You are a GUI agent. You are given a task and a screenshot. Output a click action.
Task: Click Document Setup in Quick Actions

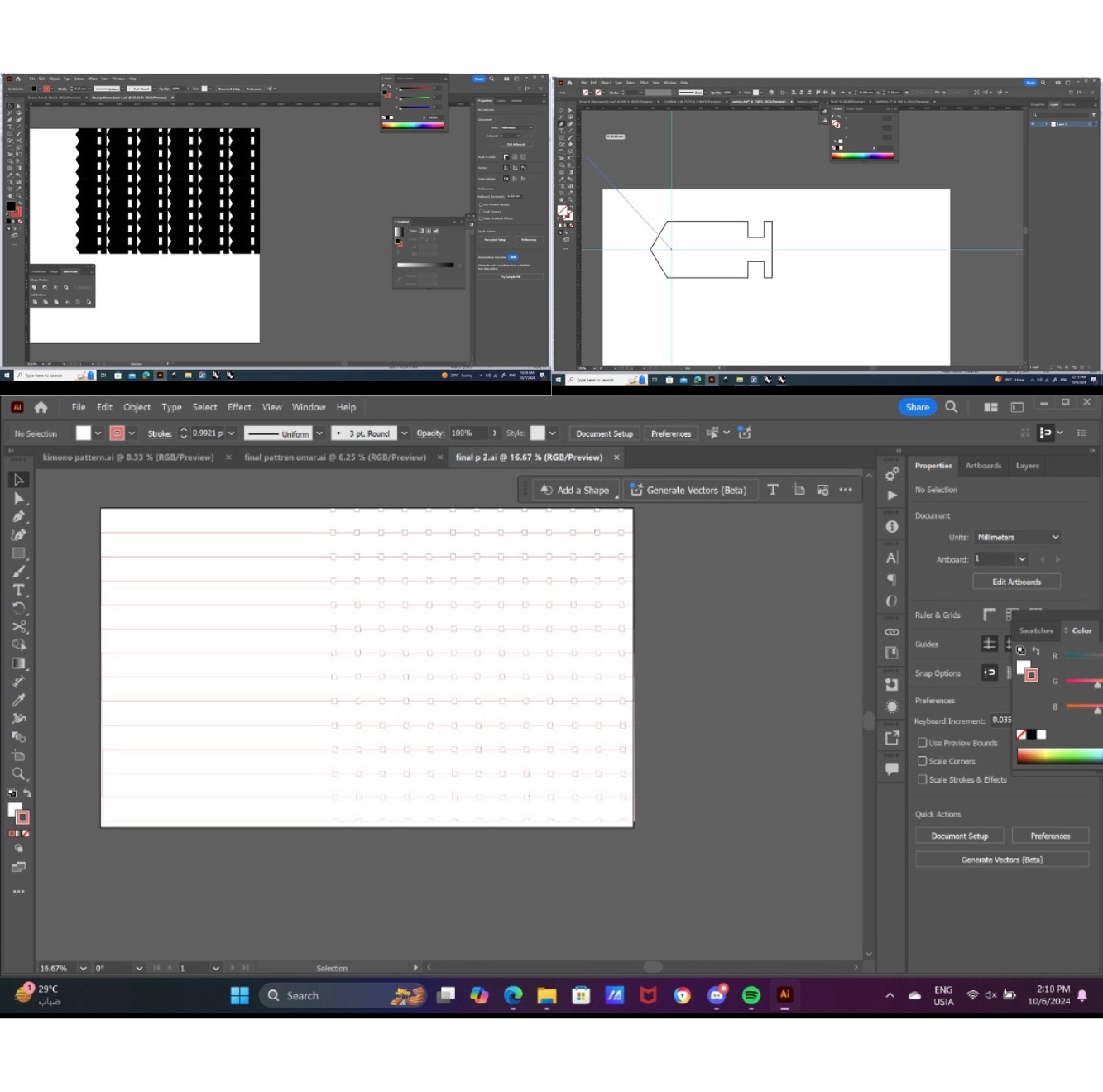(x=960, y=836)
